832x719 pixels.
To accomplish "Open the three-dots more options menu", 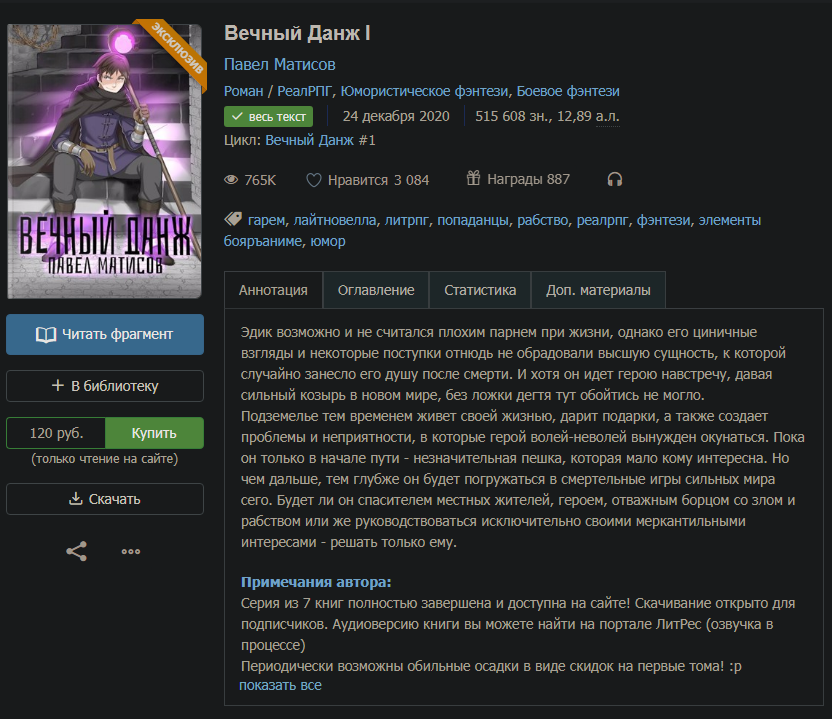I will point(131,551).
